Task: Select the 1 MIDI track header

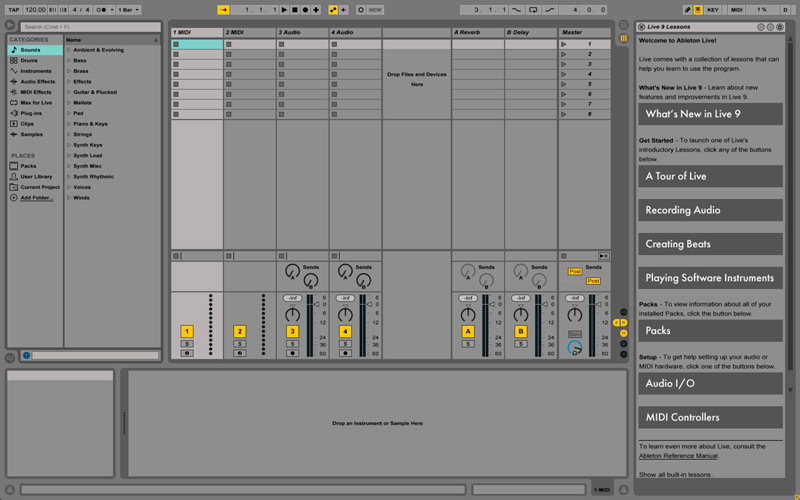Action: point(197,32)
